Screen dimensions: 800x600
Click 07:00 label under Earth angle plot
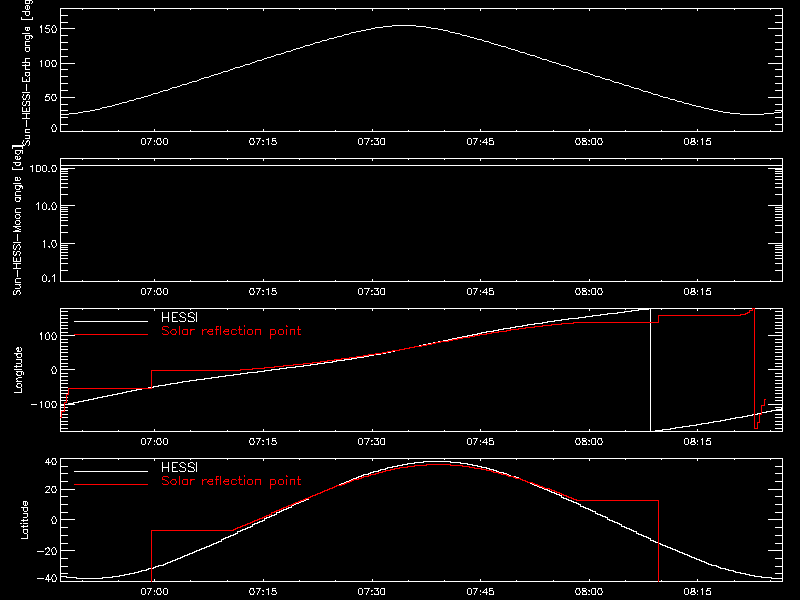pos(154,142)
